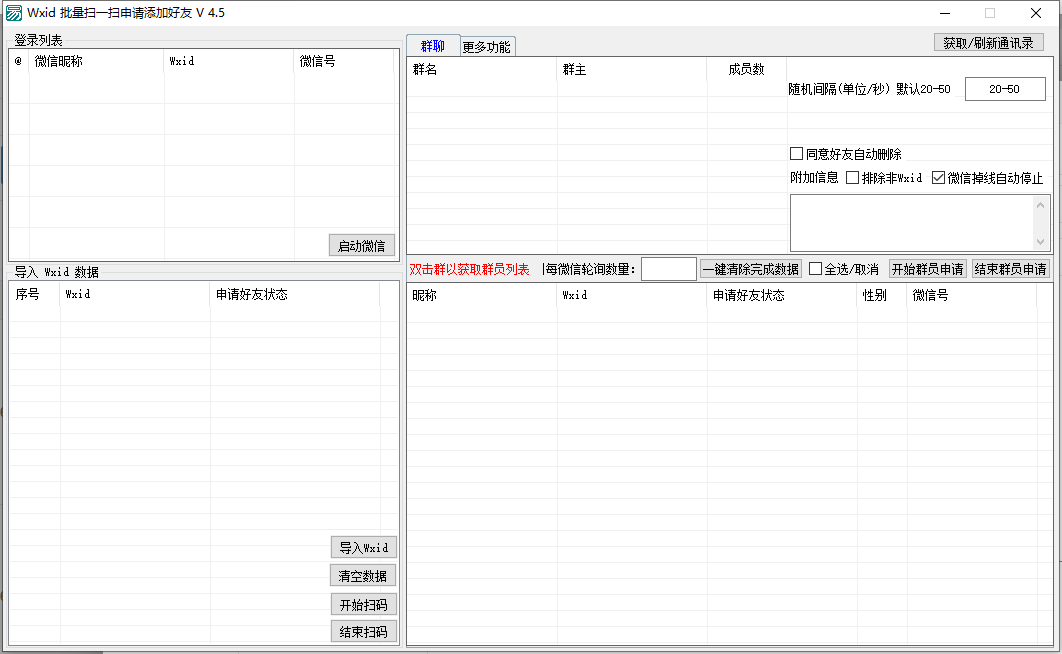Switch to the 群聊 tab

coord(433,46)
